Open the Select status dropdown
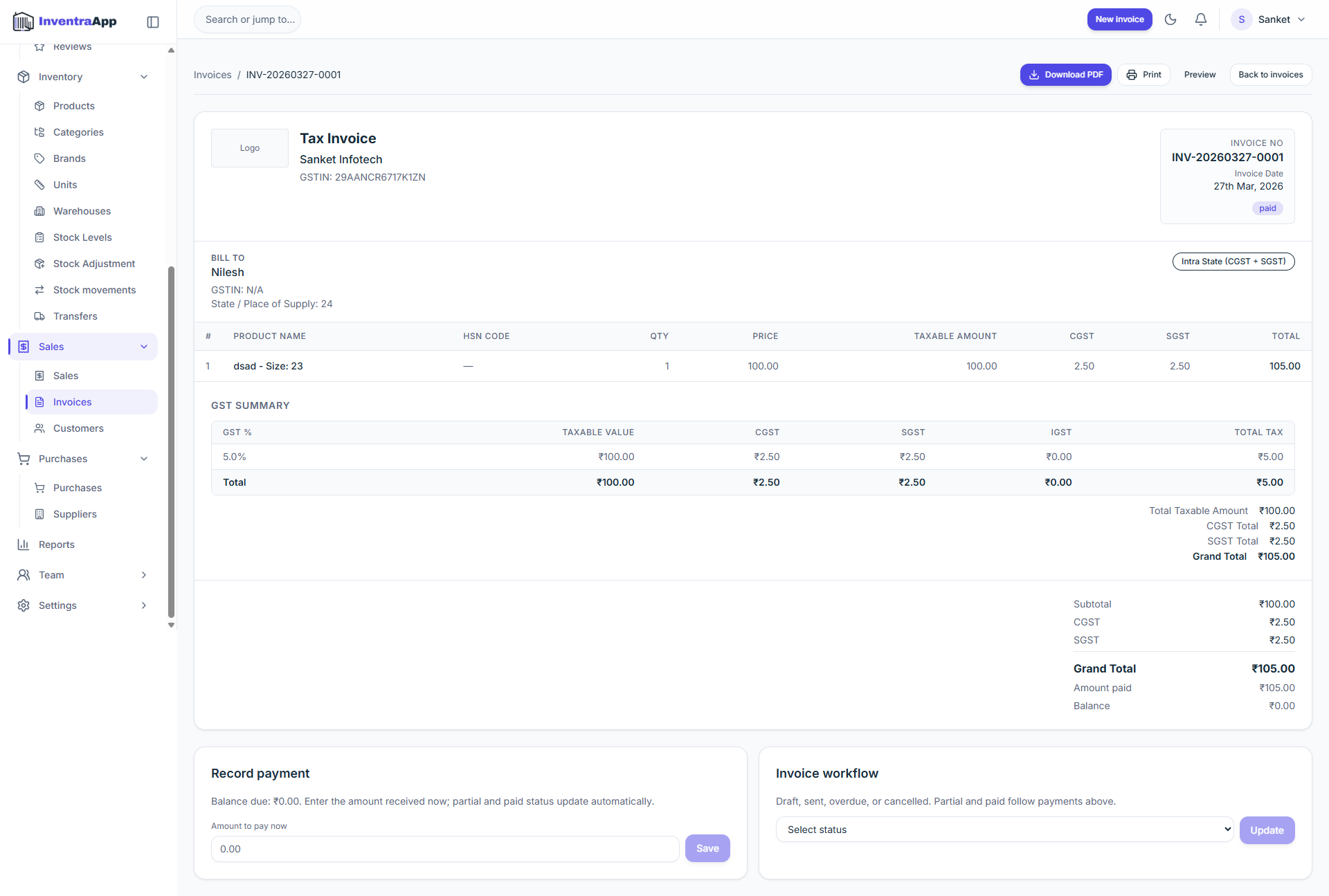The width and height of the screenshot is (1329, 896). pyautogui.click(x=1004, y=830)
